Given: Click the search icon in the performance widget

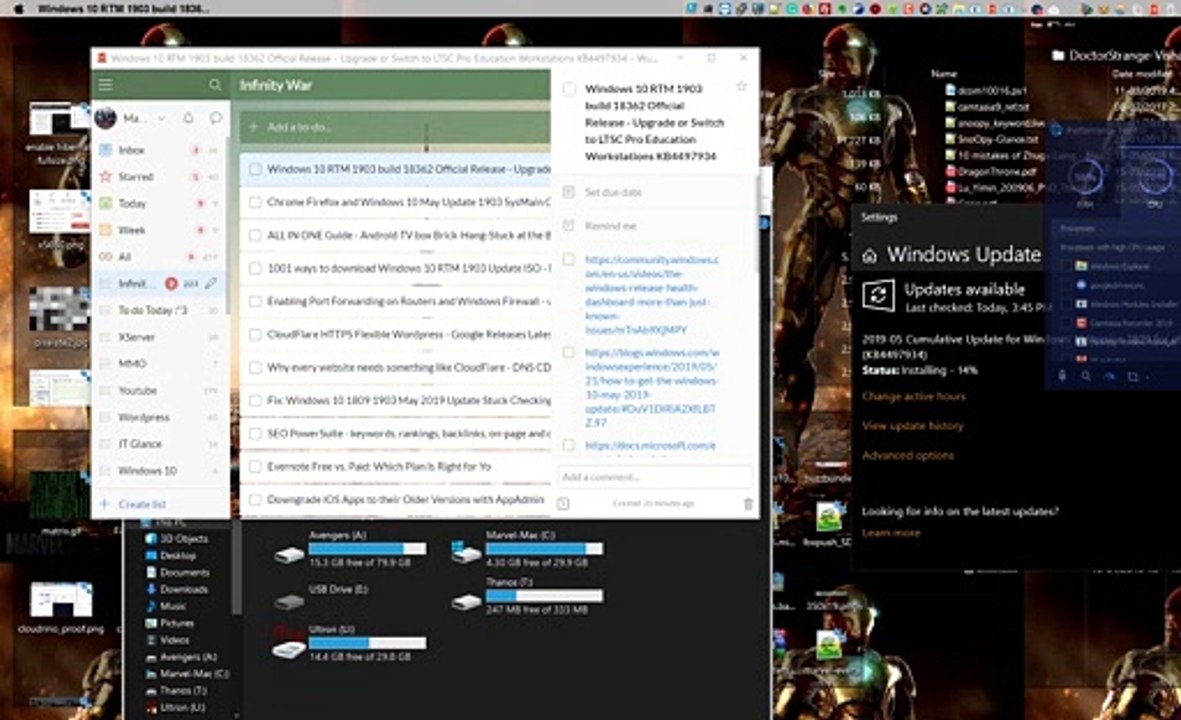Looking at the screenshot, I should tap(1086, 375).
